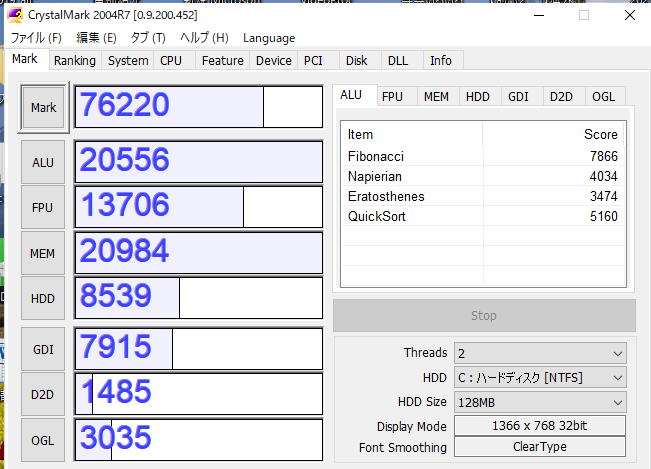Open the Threads dropdown
The height and width of the screenshot is (469, 651).
tap(540, 353)
